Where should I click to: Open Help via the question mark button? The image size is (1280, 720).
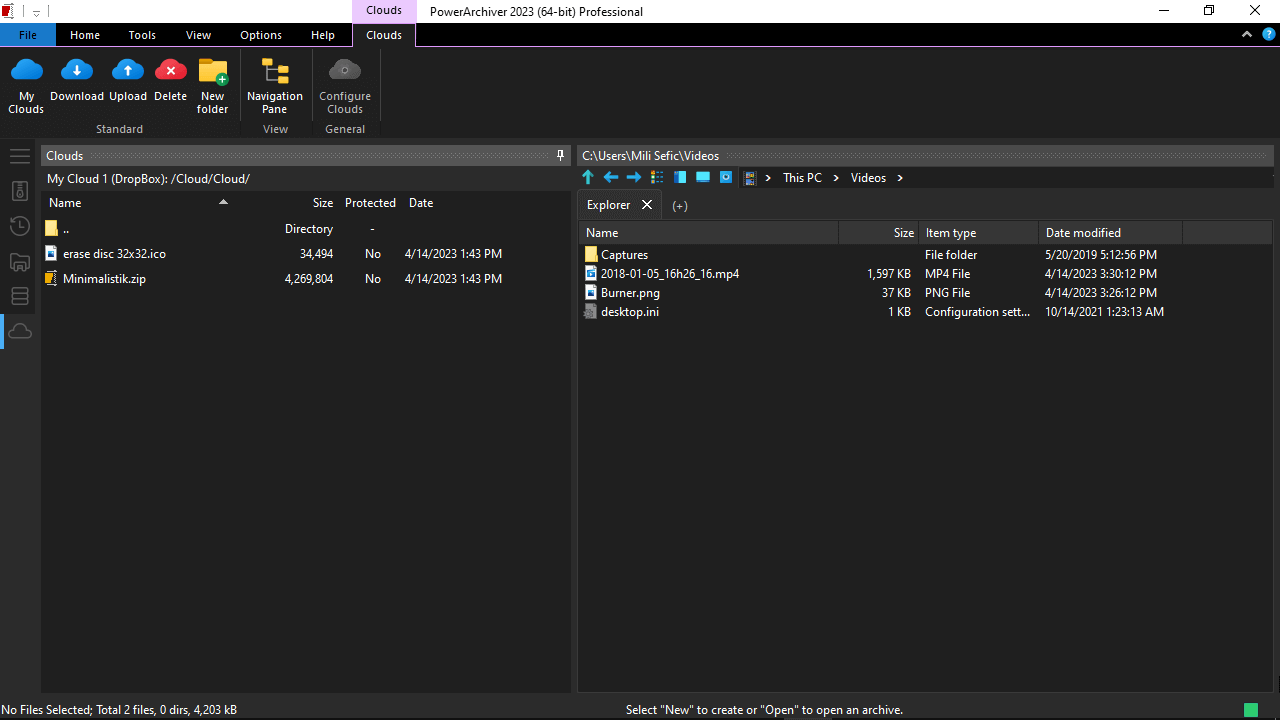tap(1269, 33)
